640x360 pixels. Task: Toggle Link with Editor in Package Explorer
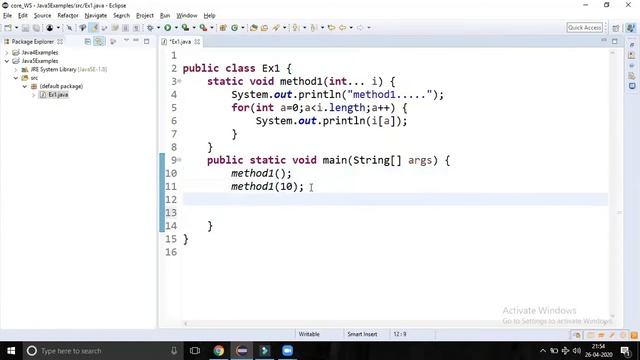click(99, 42)
